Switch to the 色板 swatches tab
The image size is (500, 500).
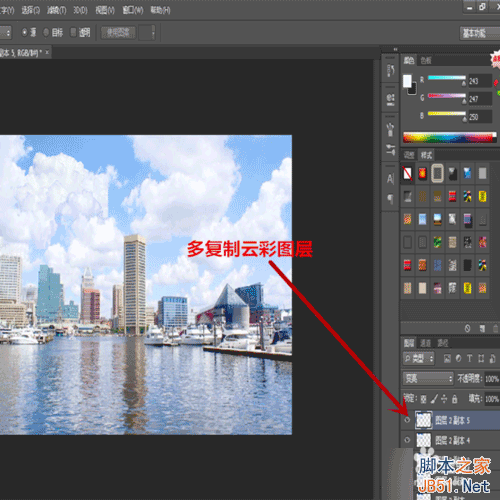(426, 60)
